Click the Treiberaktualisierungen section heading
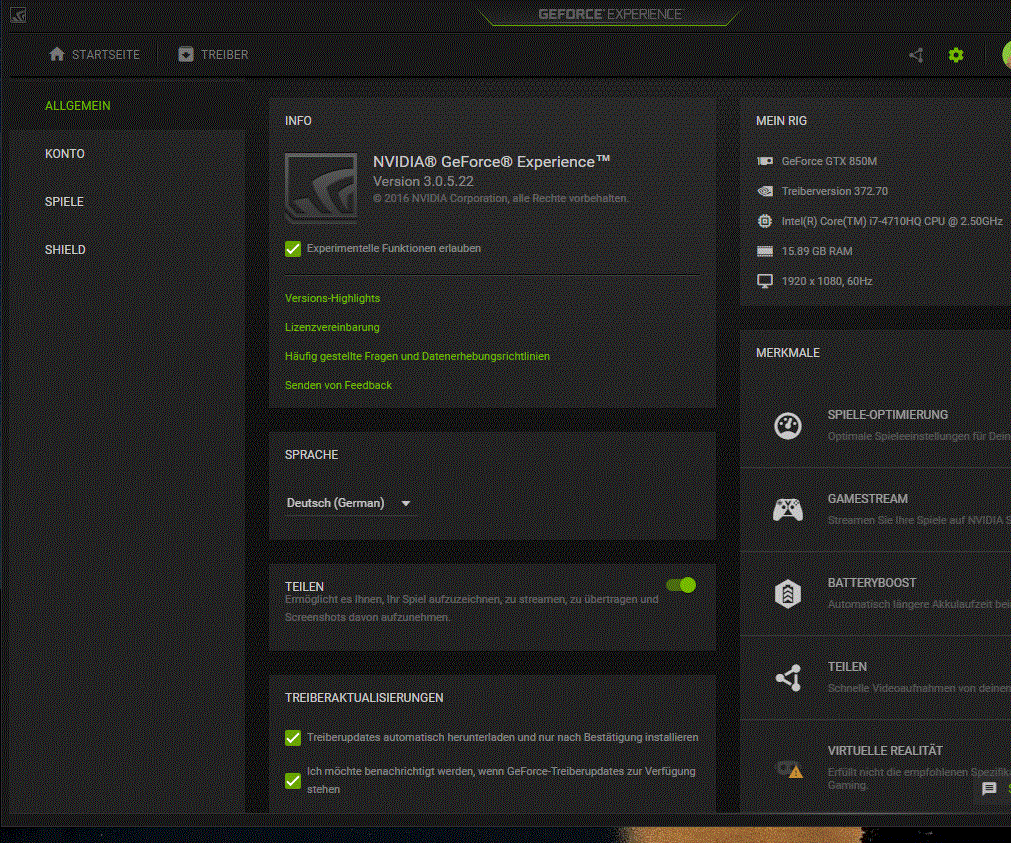The image size is (1011, 843). pos(364,698)
